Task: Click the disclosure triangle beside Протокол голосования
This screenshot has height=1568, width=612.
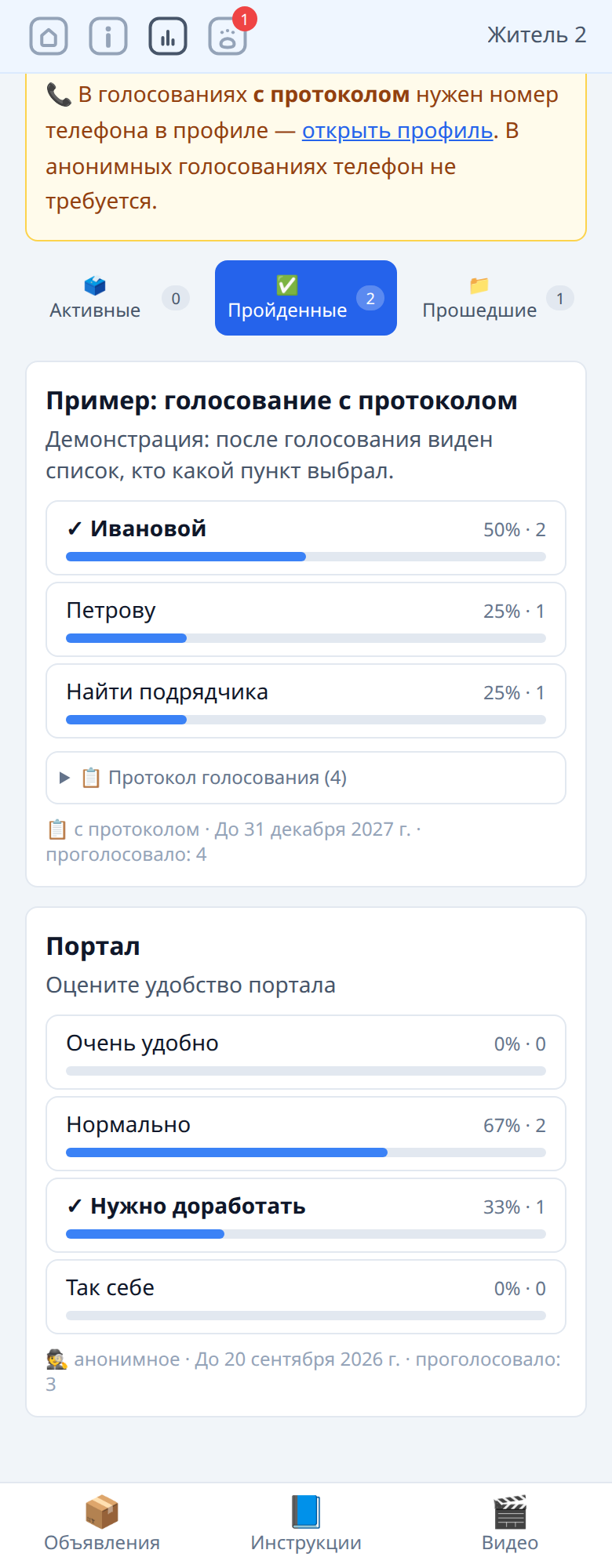Action: [65, 778]
